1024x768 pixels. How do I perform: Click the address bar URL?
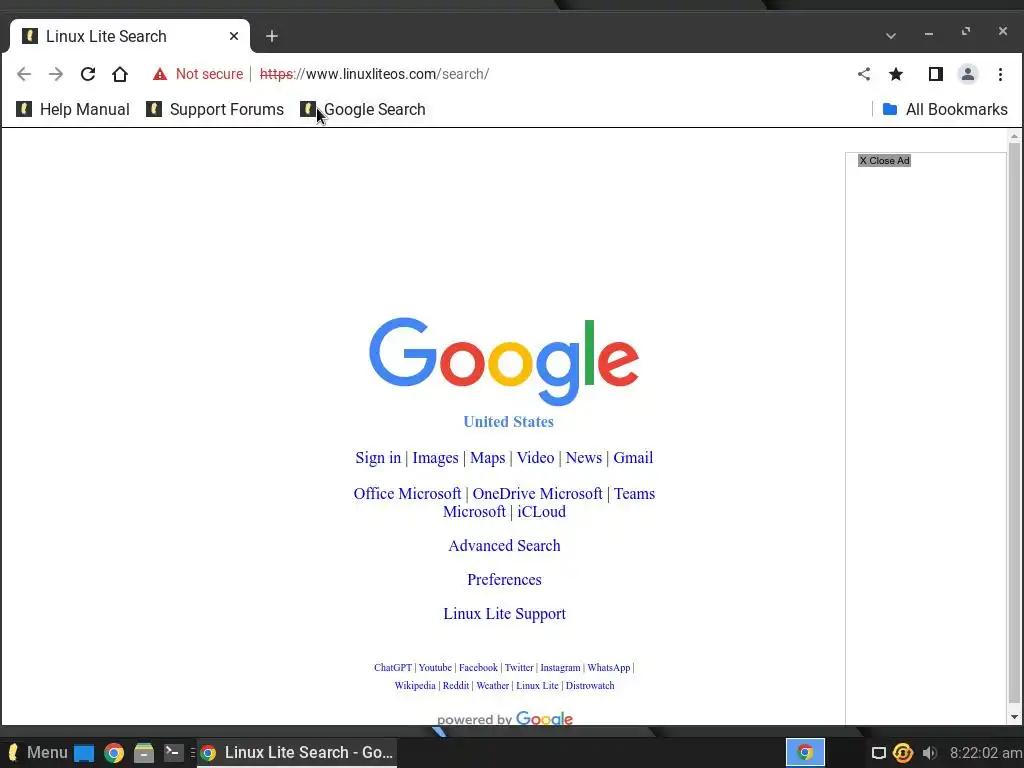374,74
